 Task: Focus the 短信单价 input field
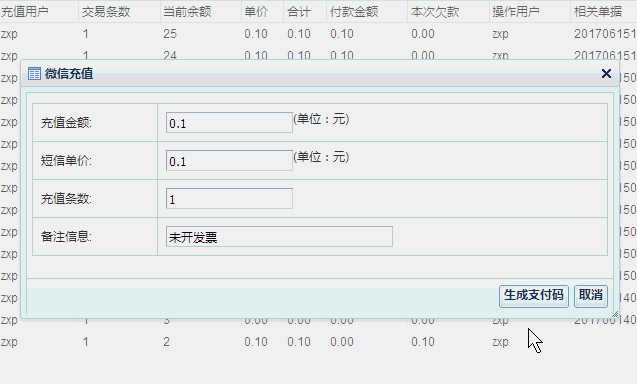click(229, 161)
